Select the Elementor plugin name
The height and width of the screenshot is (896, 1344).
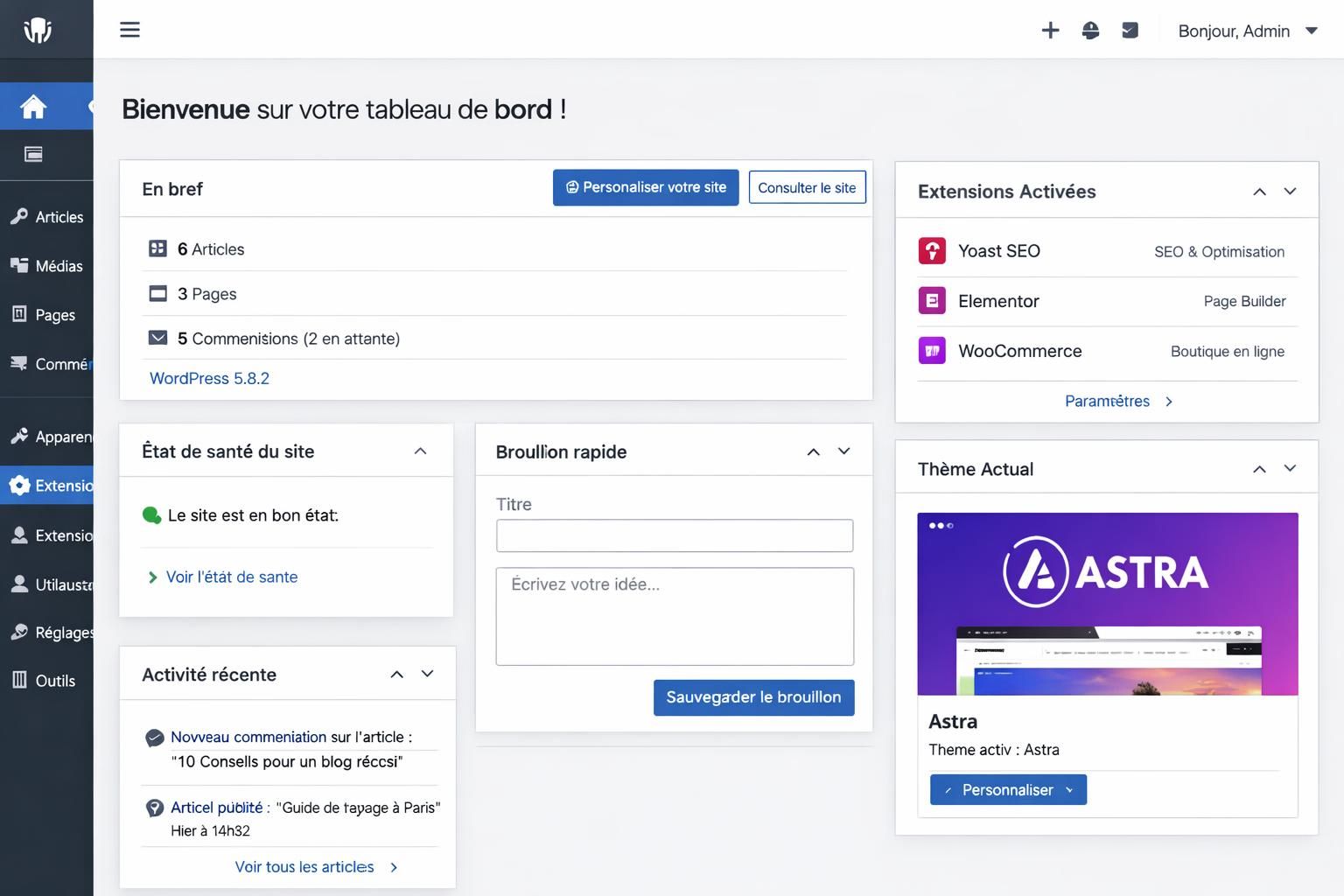click(998, 301)
